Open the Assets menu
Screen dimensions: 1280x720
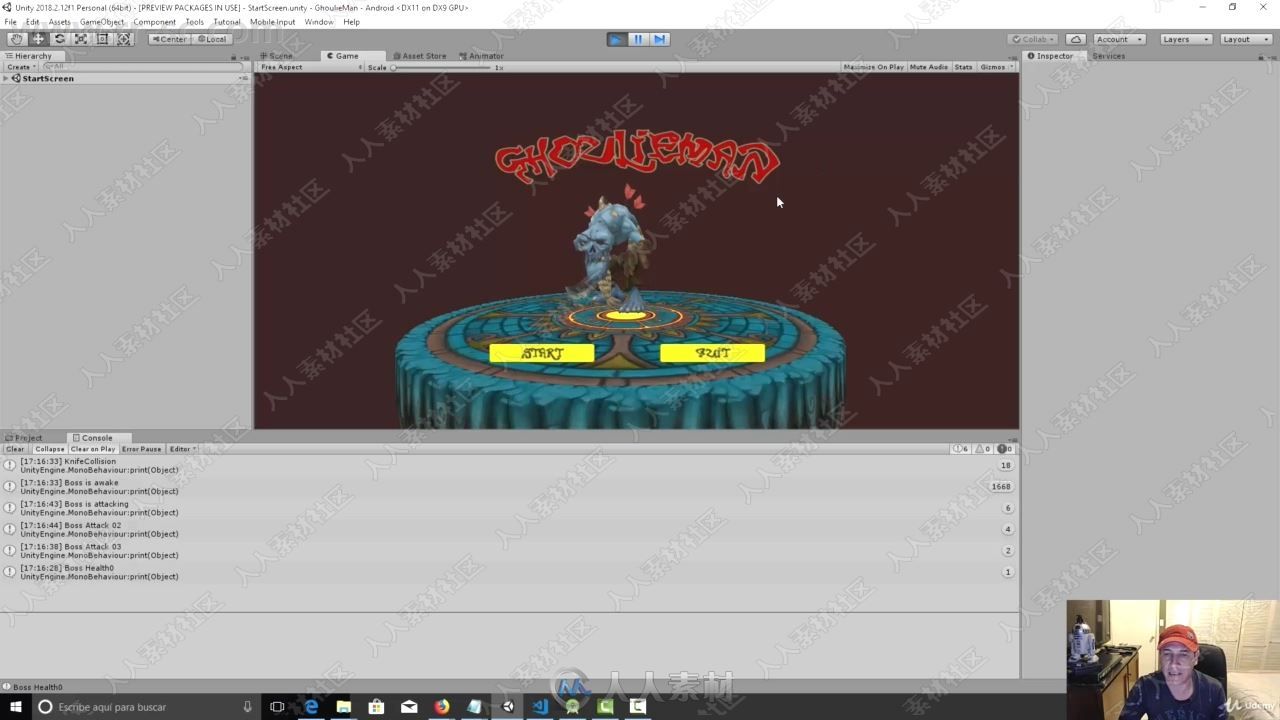point(60,22)
